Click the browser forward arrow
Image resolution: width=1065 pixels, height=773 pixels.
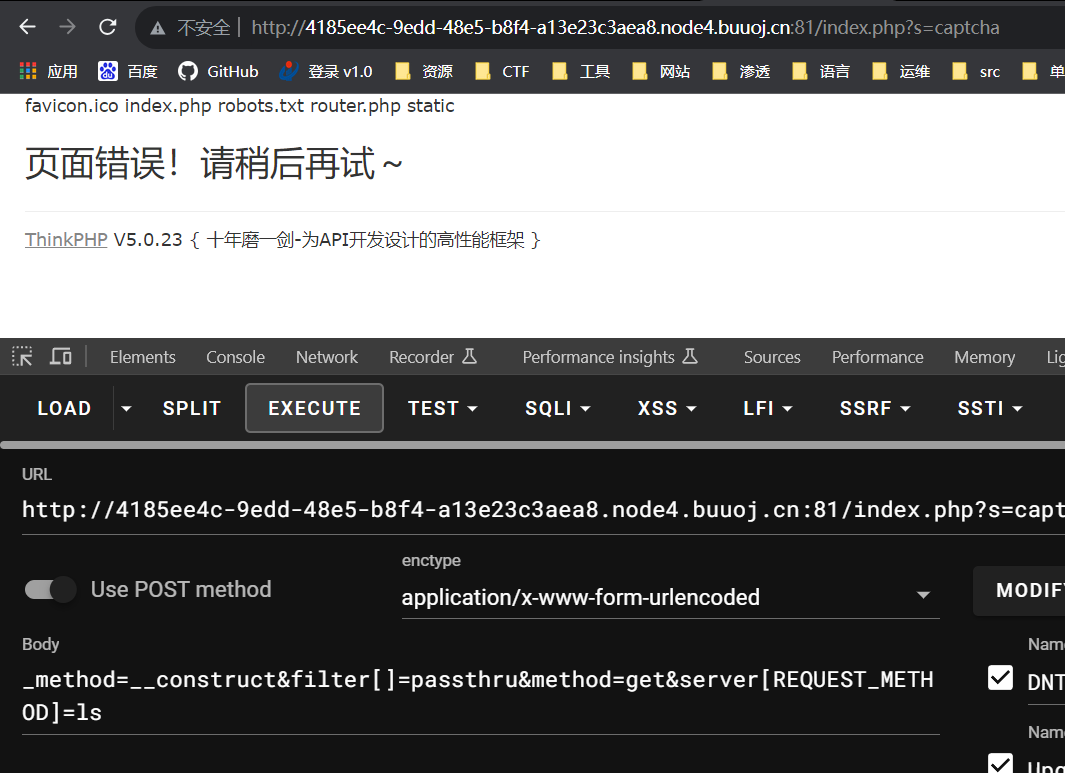pos(67,27)
